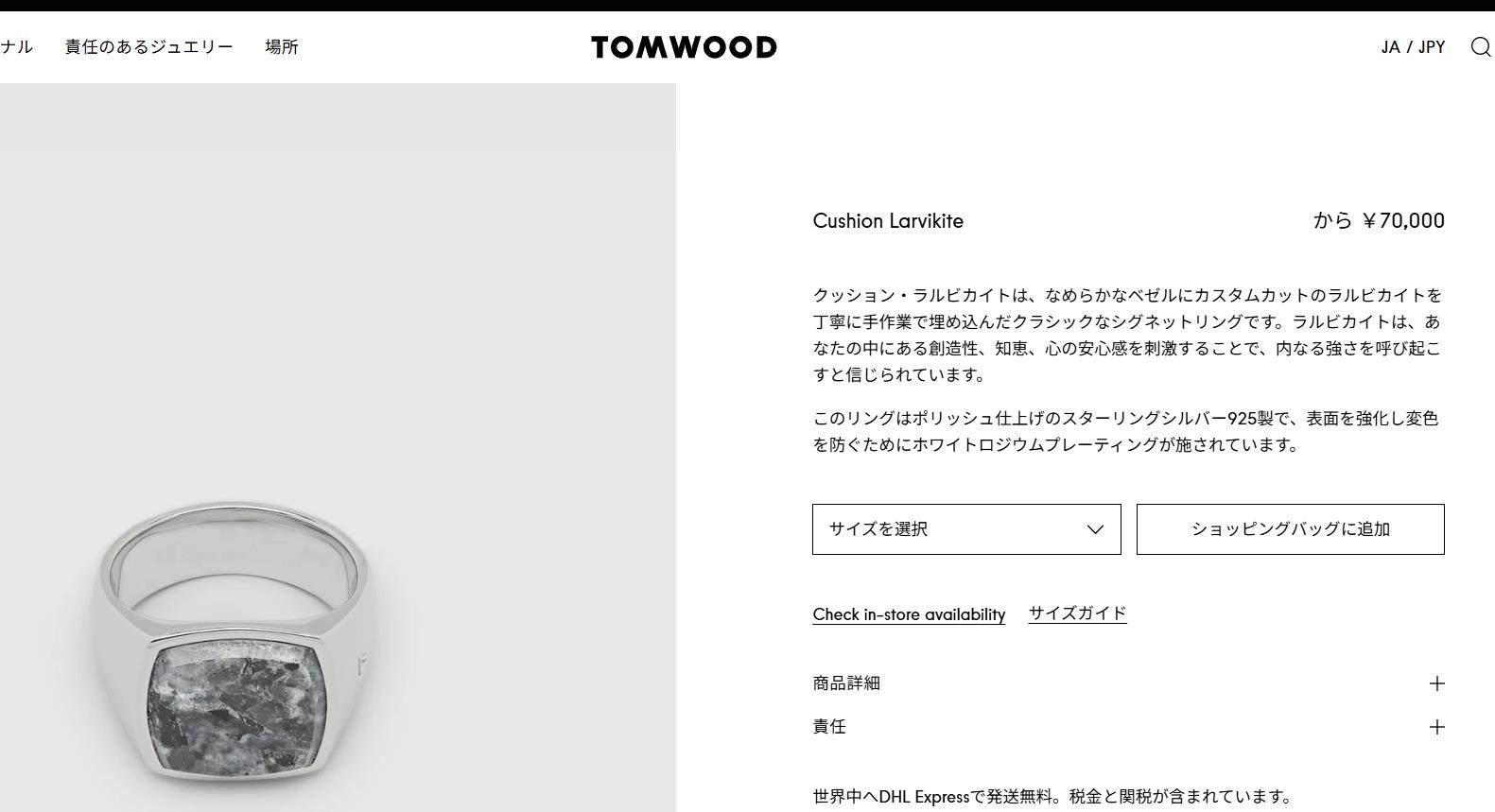The image size is (1495, 812).
Task: Click the chevron arrow in サイズを選択 box
Action: pyautogui.click(x=1095, y=529)
